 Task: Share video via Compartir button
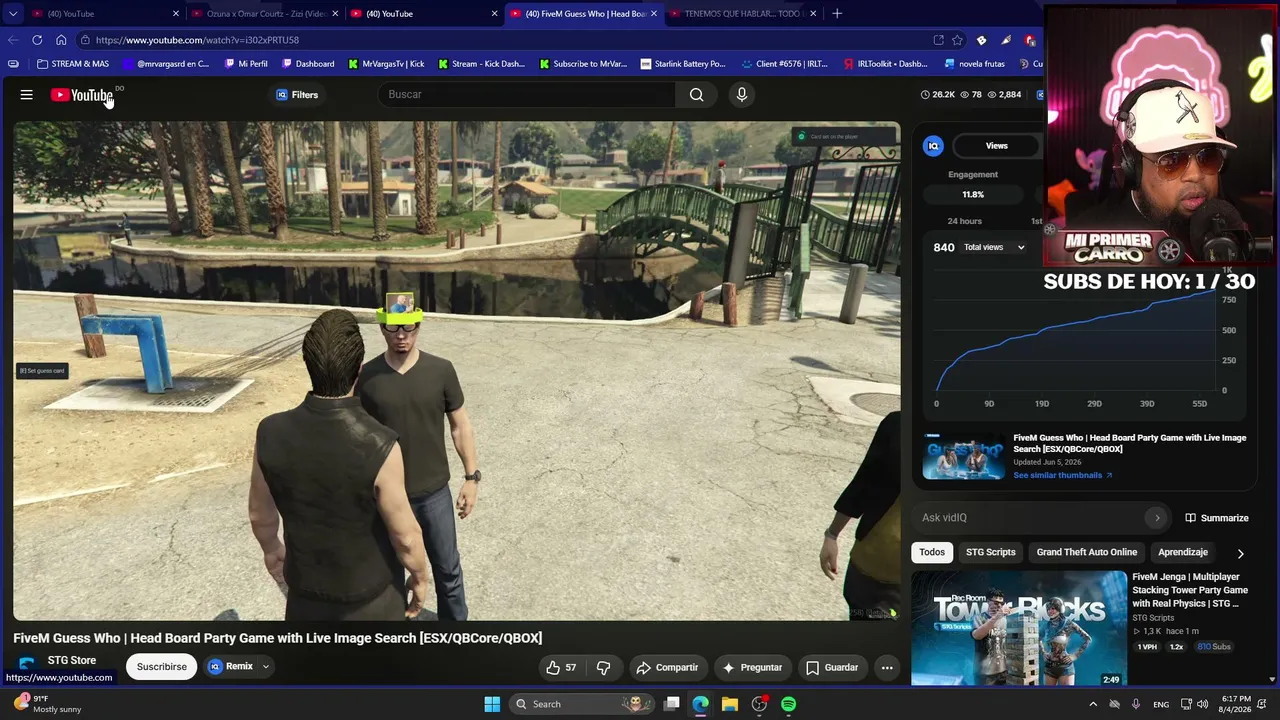tap(667, 668)
